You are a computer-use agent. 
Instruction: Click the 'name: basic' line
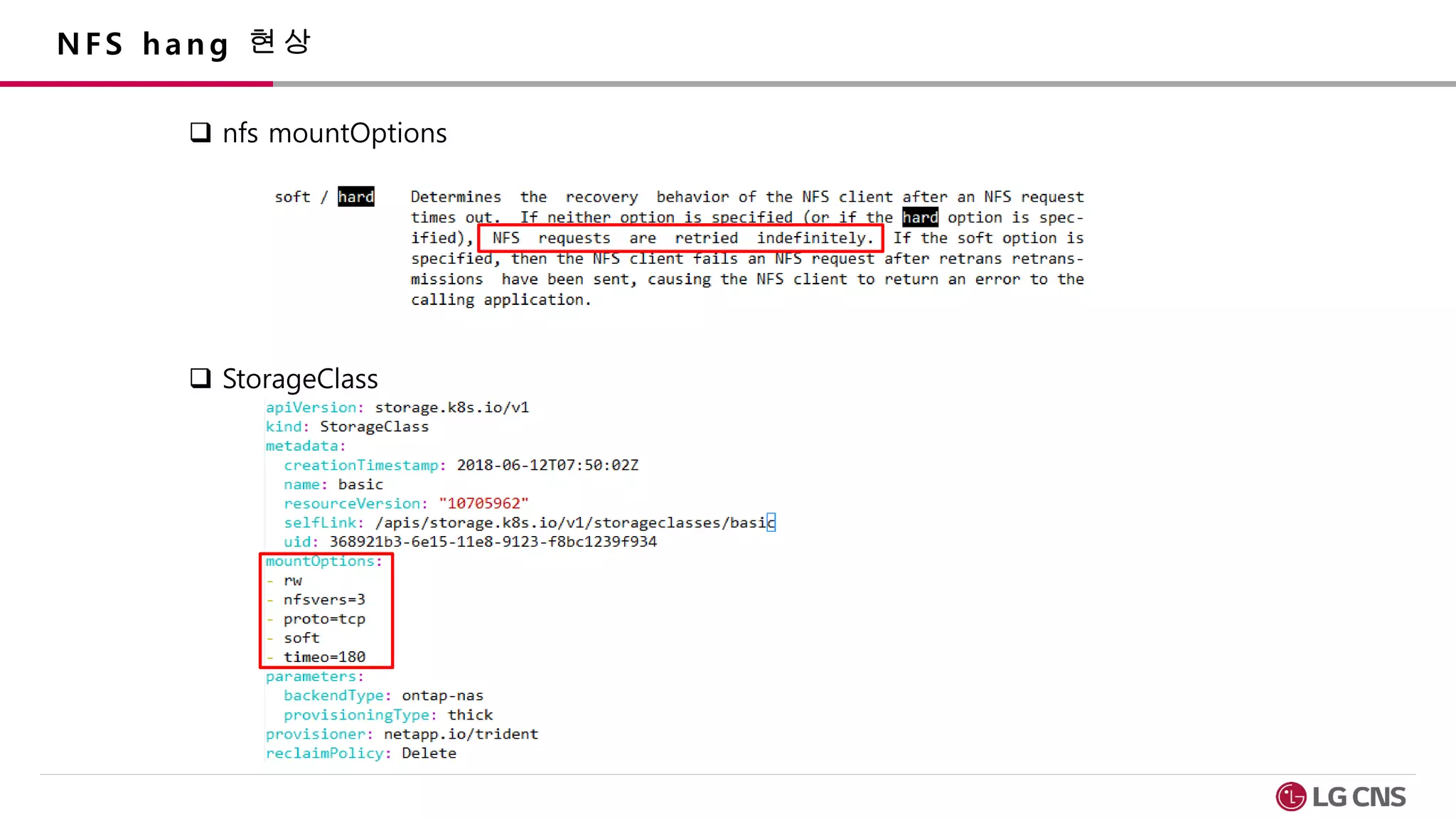333,484
